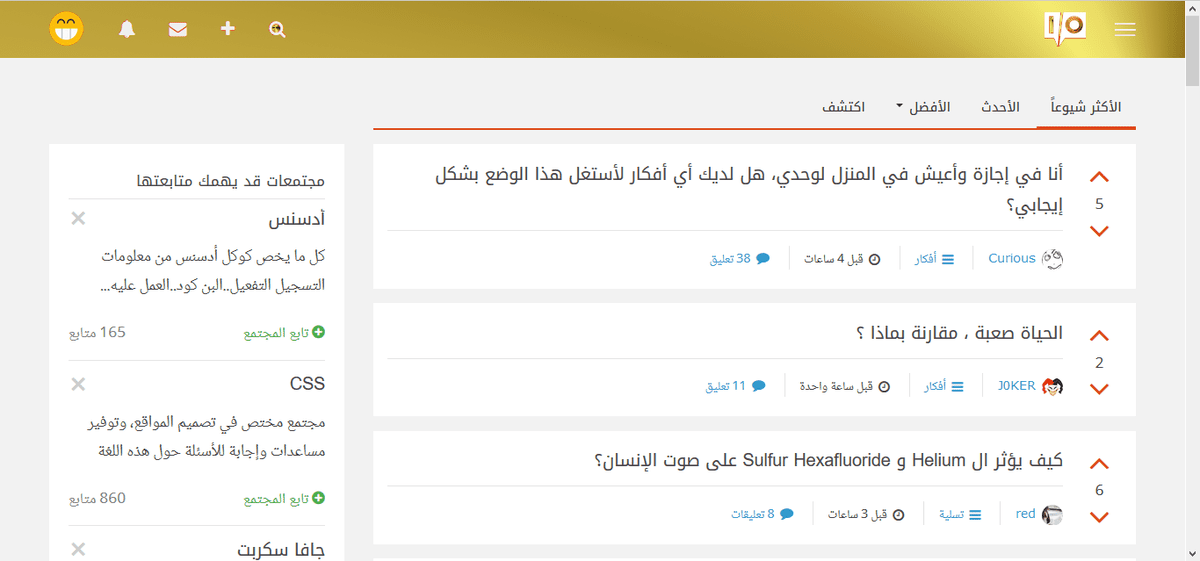Follow the أدسنس community
The image size is (1200, 561).
coord(284,332)
